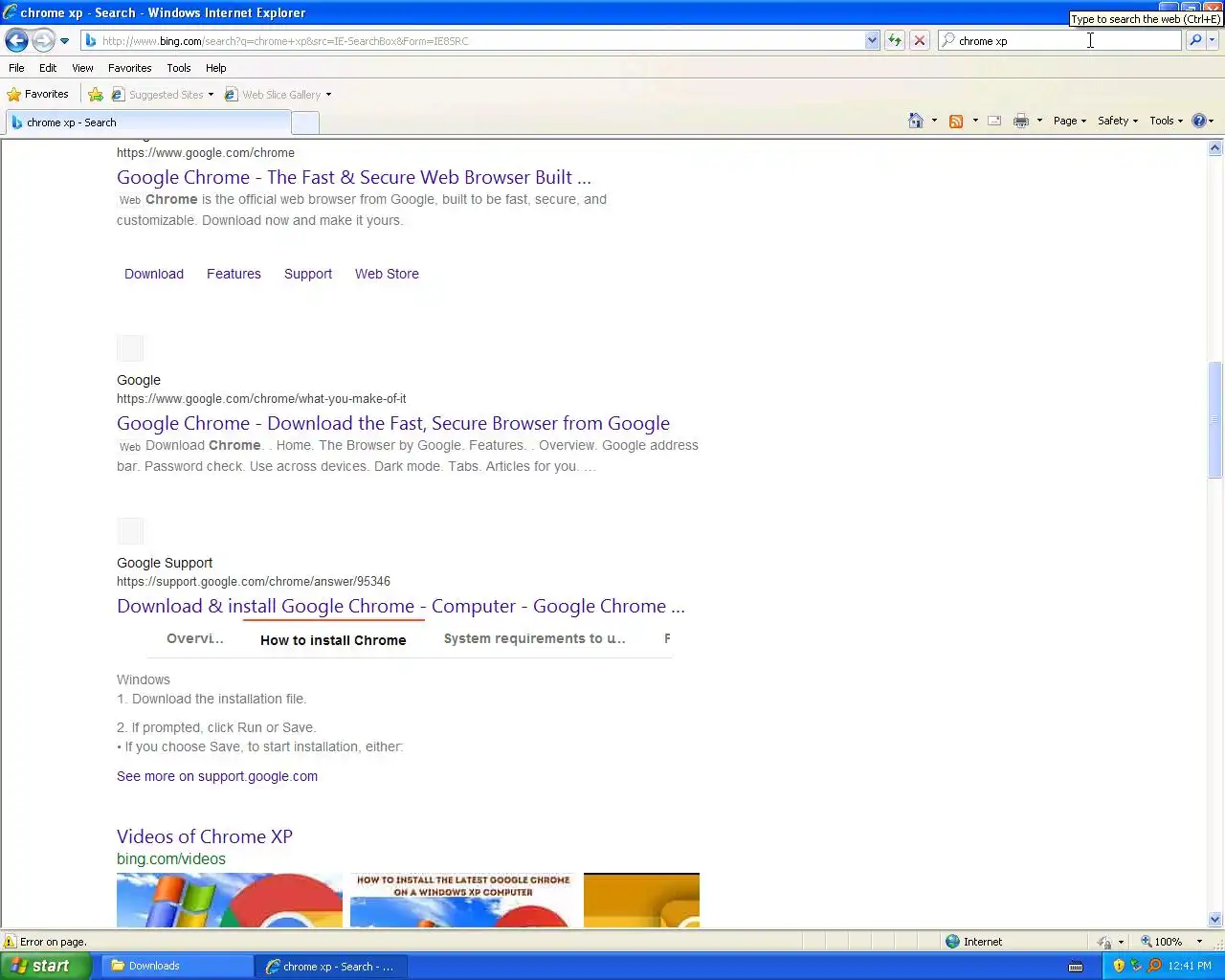This screenshot has width=1225, height=980.
Task: Click the Read Mail envelope icon
Action: coord(994,121)
